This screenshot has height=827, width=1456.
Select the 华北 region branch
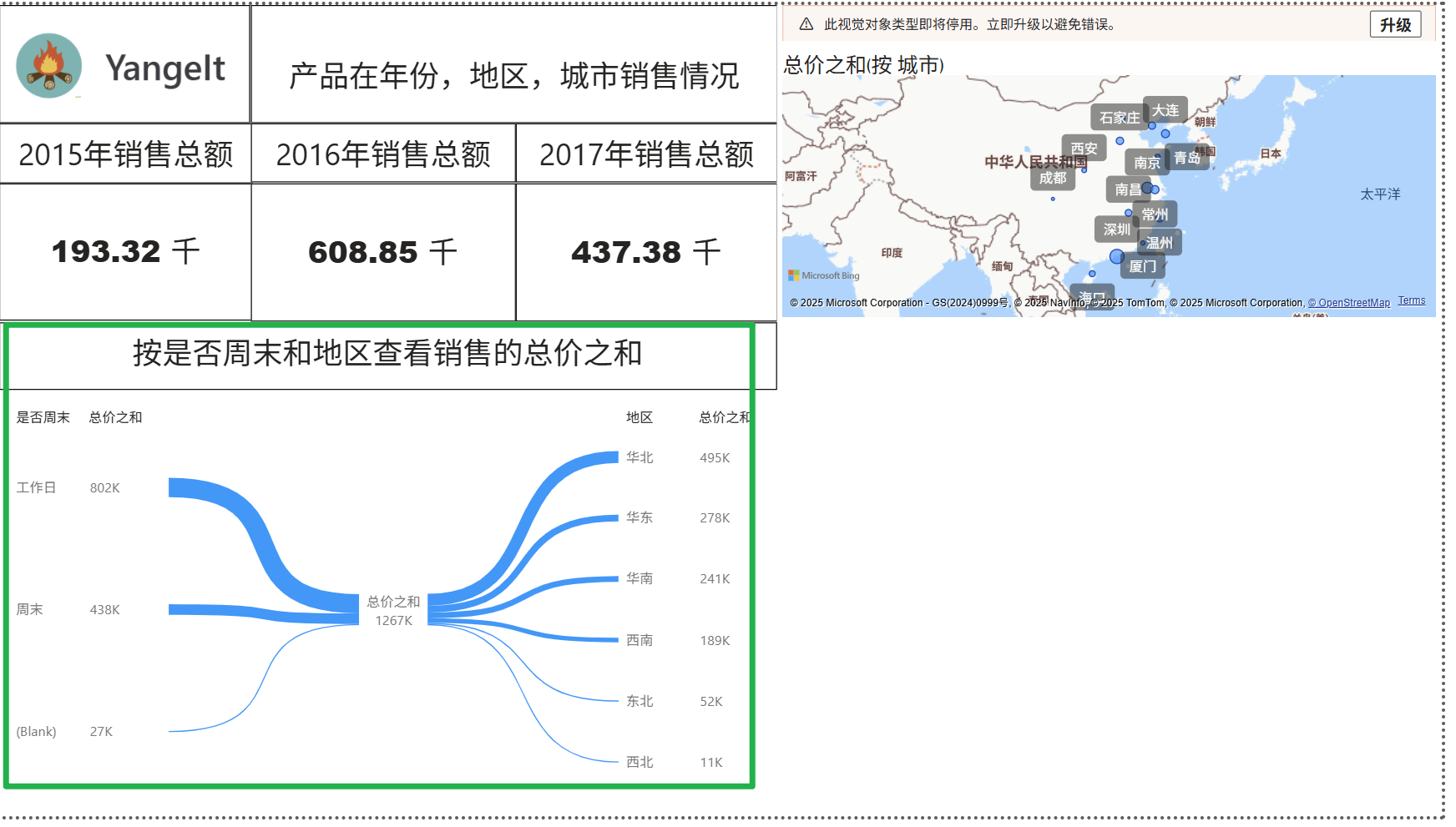640,457
